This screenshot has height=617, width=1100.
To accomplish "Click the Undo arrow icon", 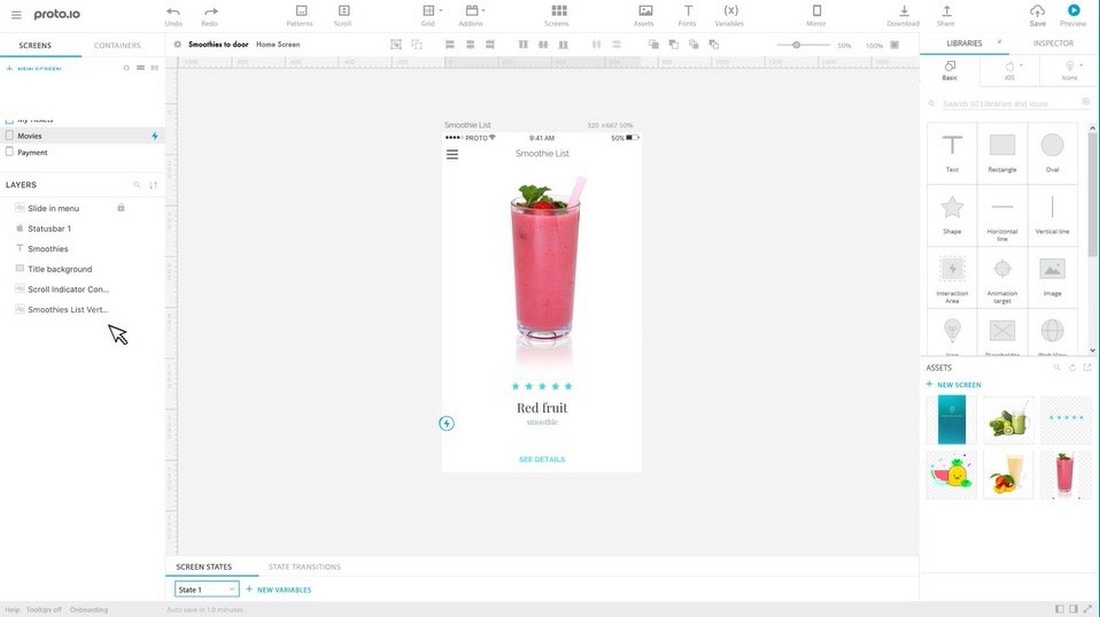I will [173, 11].
